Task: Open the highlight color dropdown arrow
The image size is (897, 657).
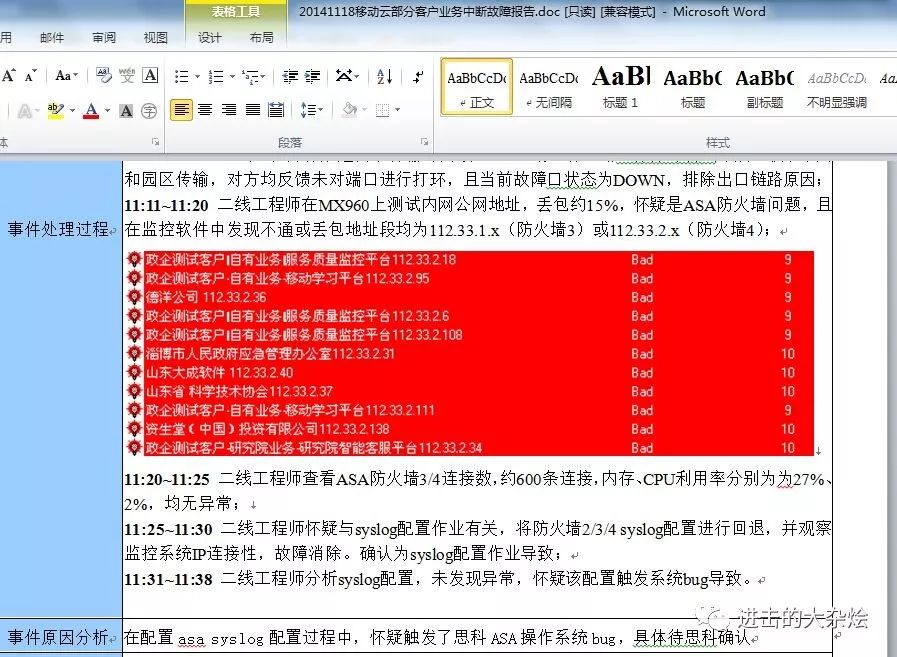Action: click(x=72, y=110)
